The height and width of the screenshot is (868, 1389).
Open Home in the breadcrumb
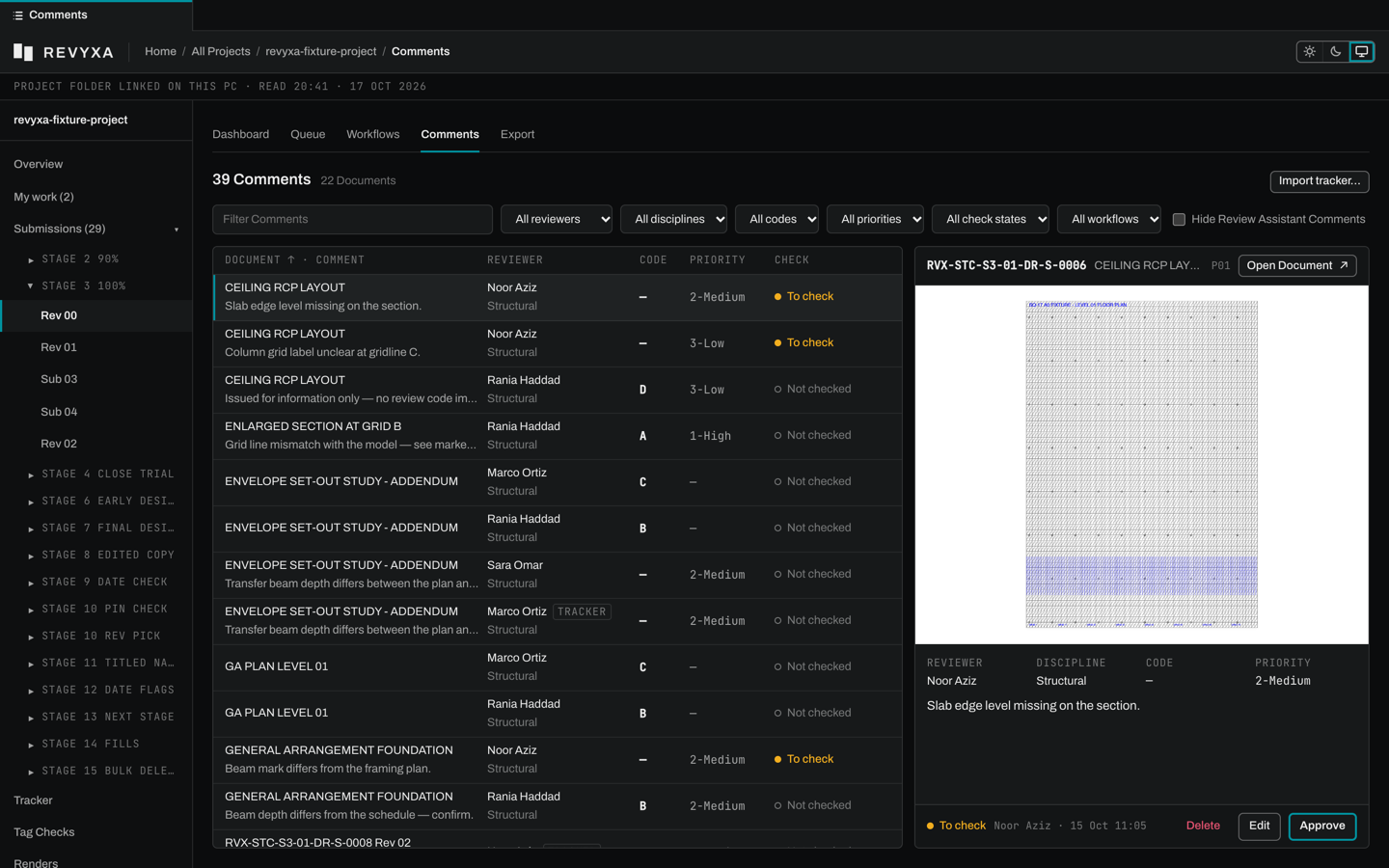[x=160, y=52]
